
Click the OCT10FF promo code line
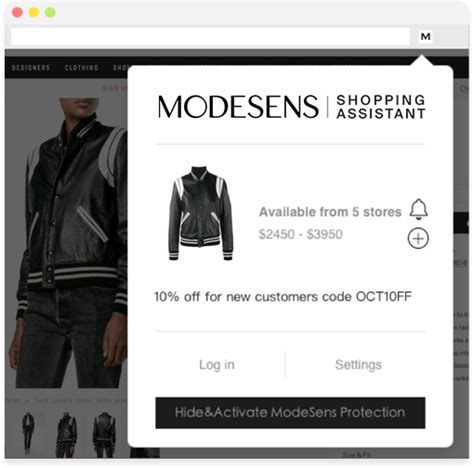click(283, 297)
